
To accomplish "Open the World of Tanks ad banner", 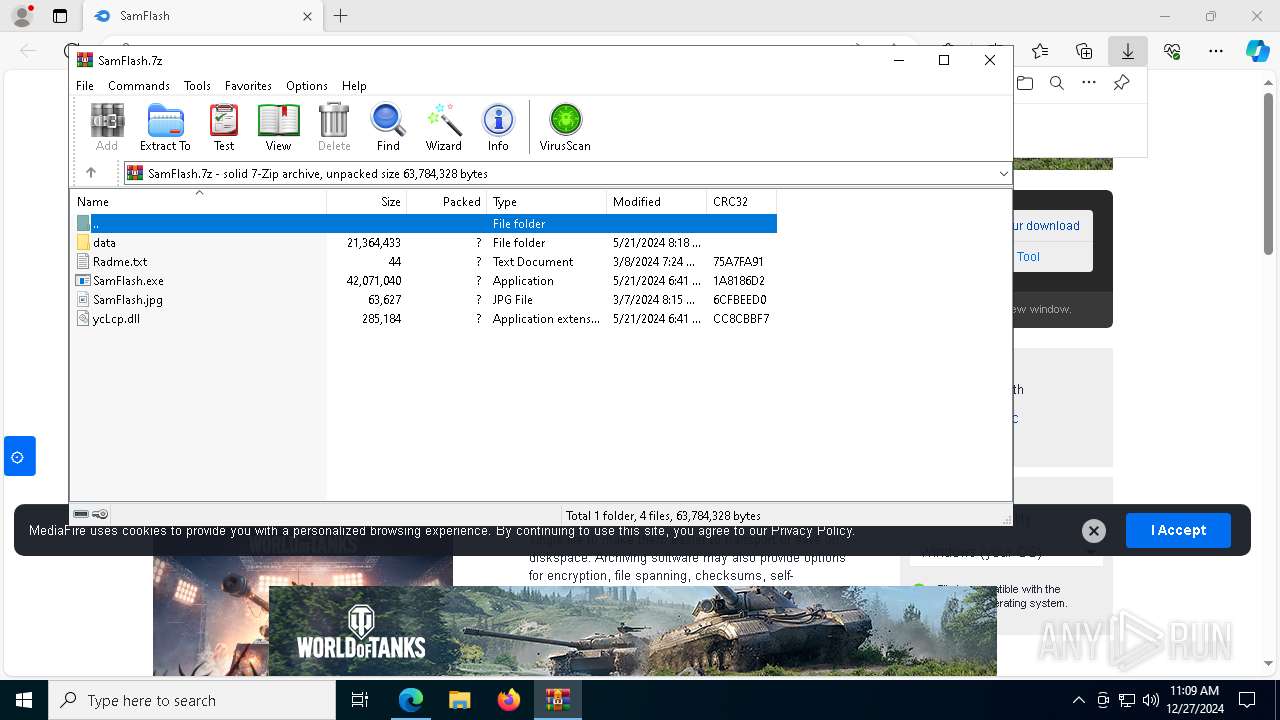I will tap(632, 631).
